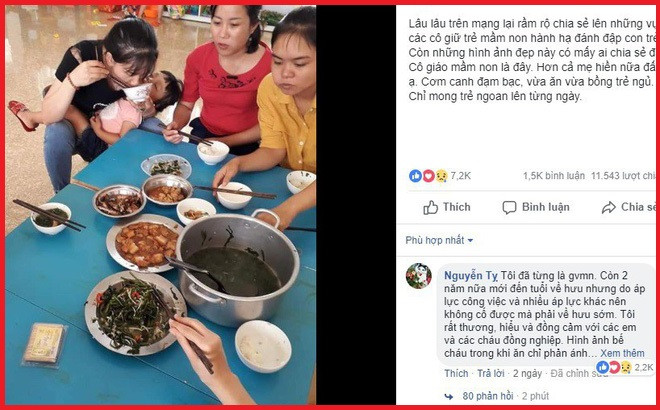Open the 7,2K reactions count
The width and height of the screenshot is (660, 410).
tap(460, 176)
